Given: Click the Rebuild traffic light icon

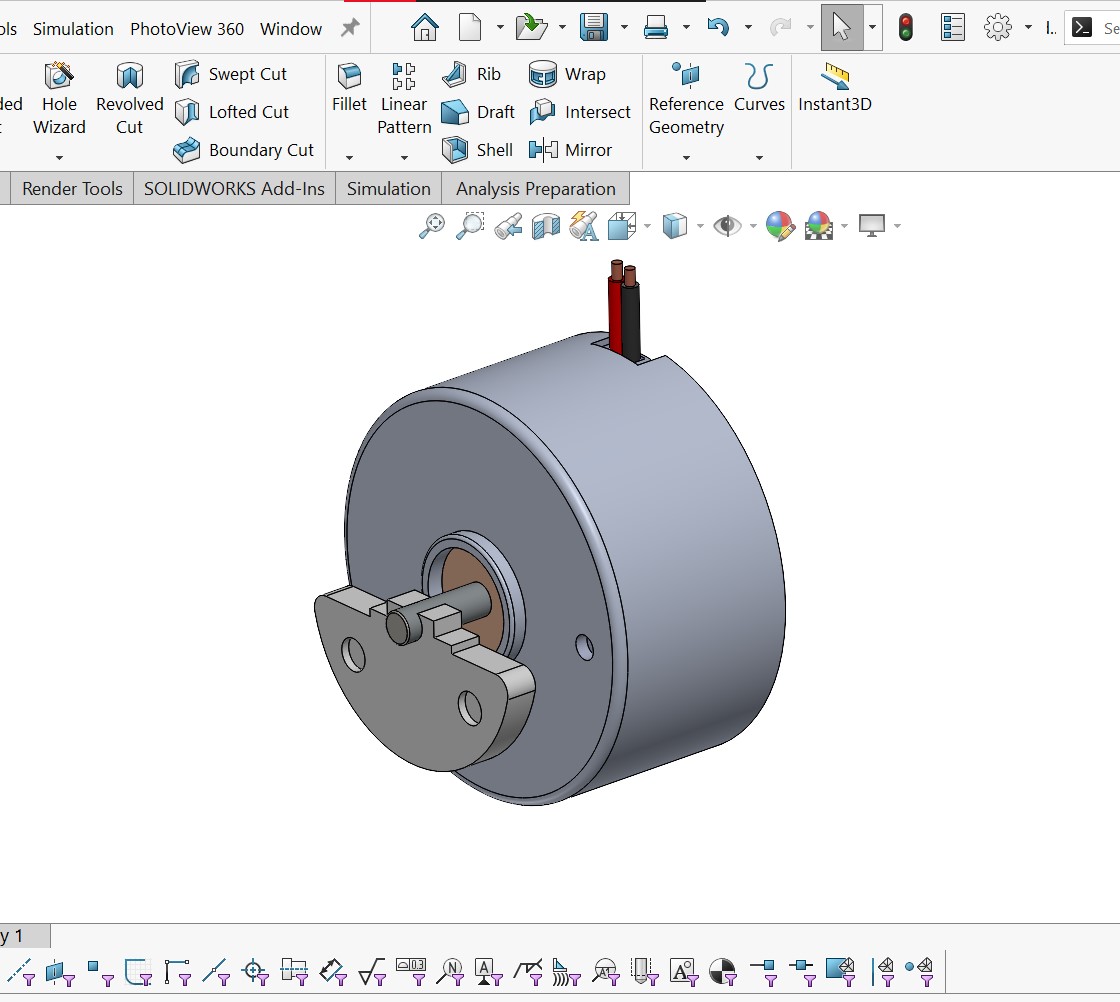Looking at the screenshot, I should pyautogui.click(x=906, y=28).
